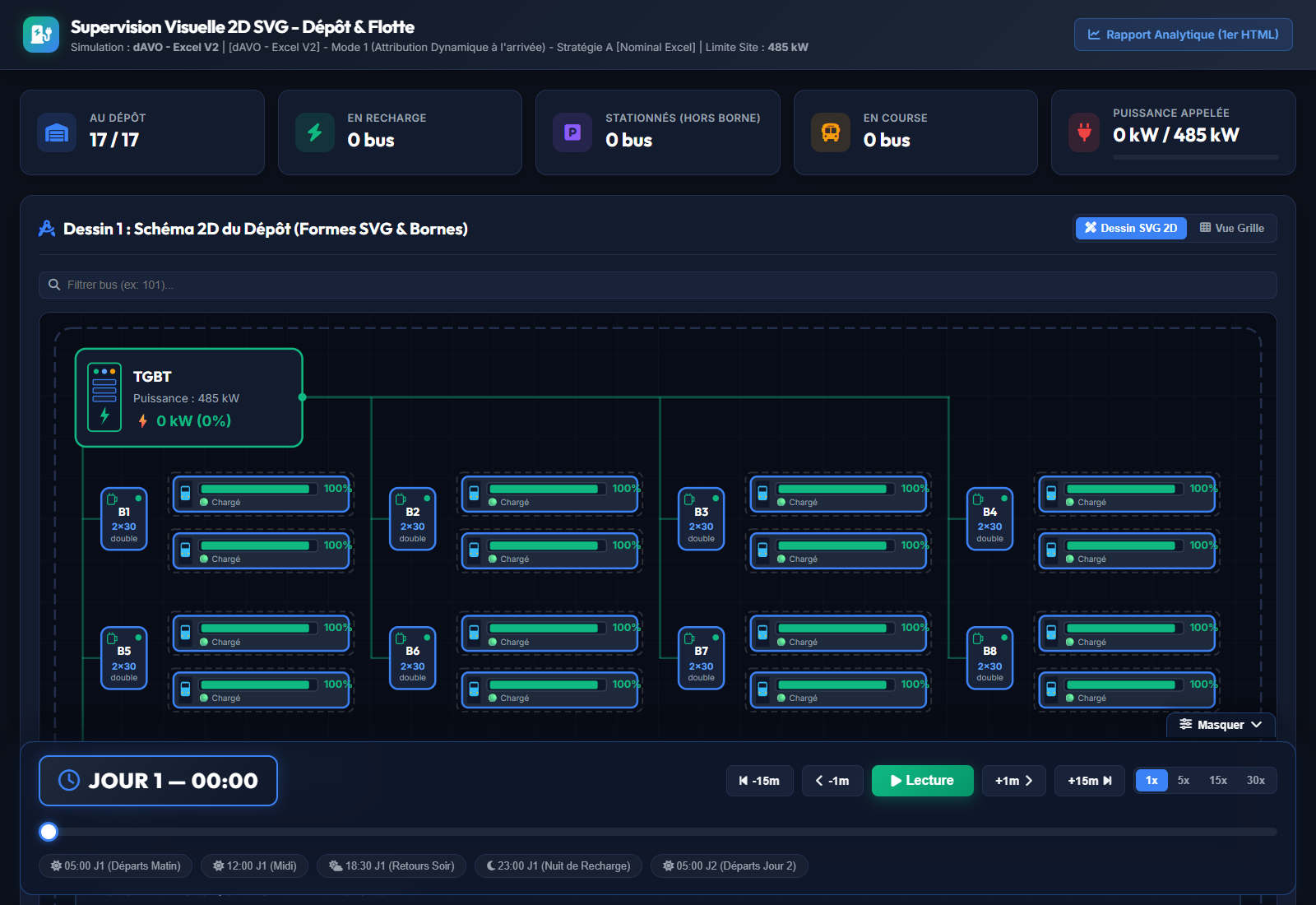Select charging station B2
Image resolution: width=1316 pixels, height=905 pixels.
[413, 519]
